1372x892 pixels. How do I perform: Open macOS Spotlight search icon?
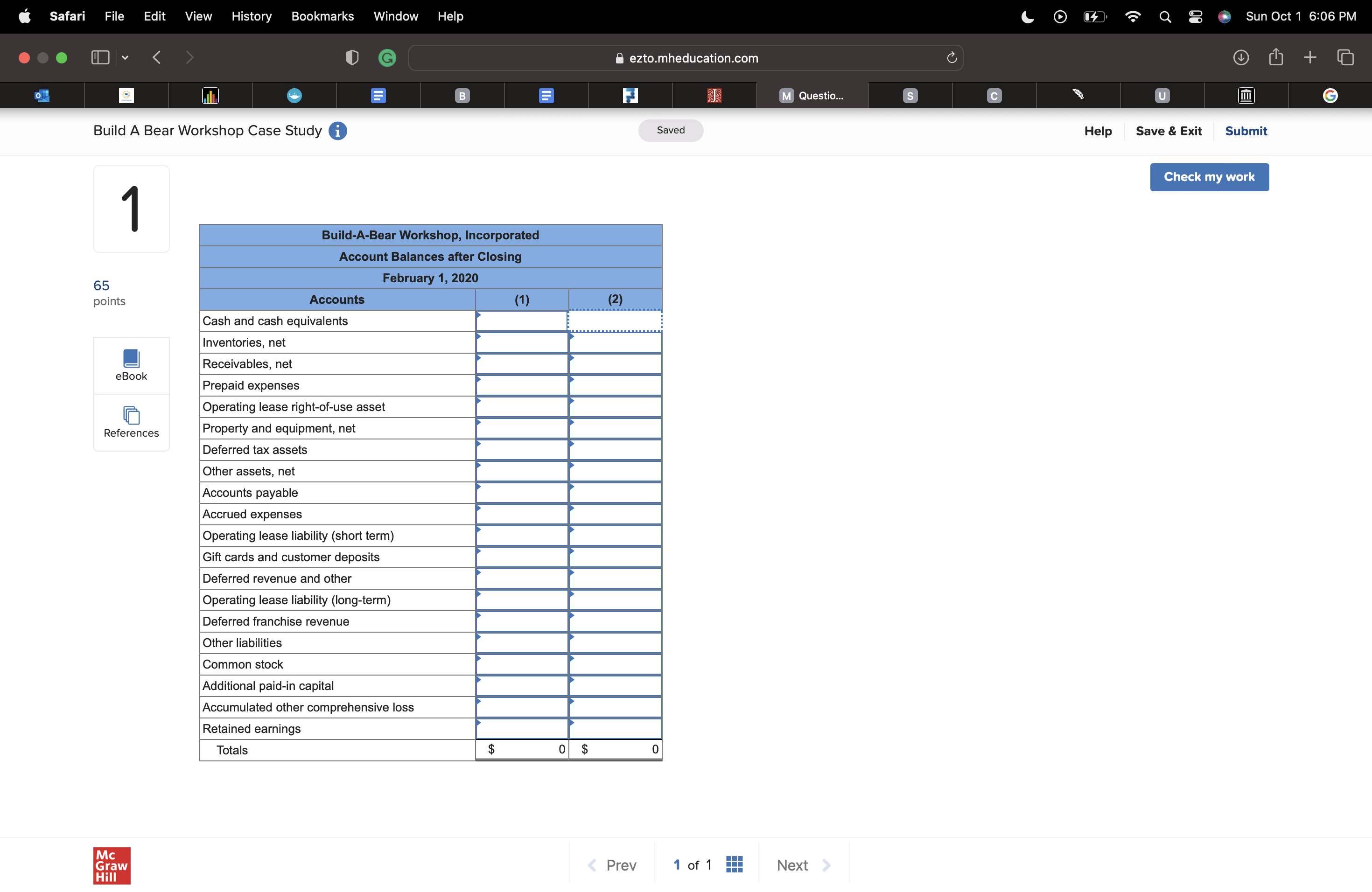pos(1165,17)
